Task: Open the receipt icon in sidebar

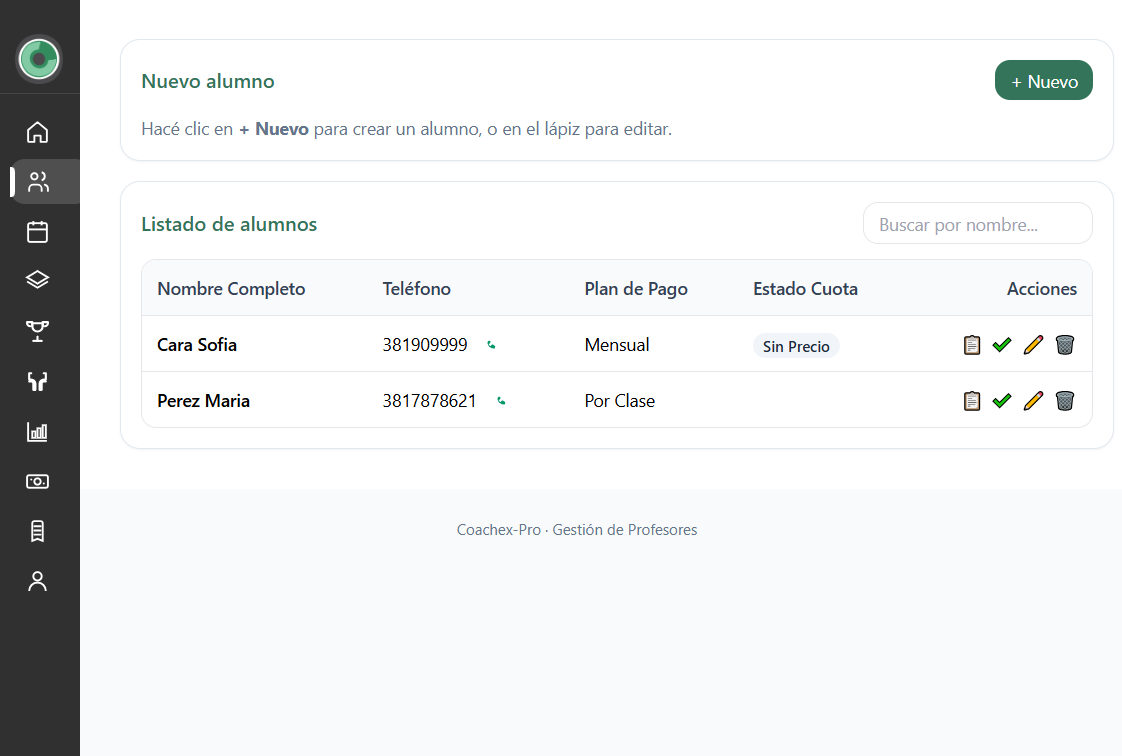Action: [37, 531]
